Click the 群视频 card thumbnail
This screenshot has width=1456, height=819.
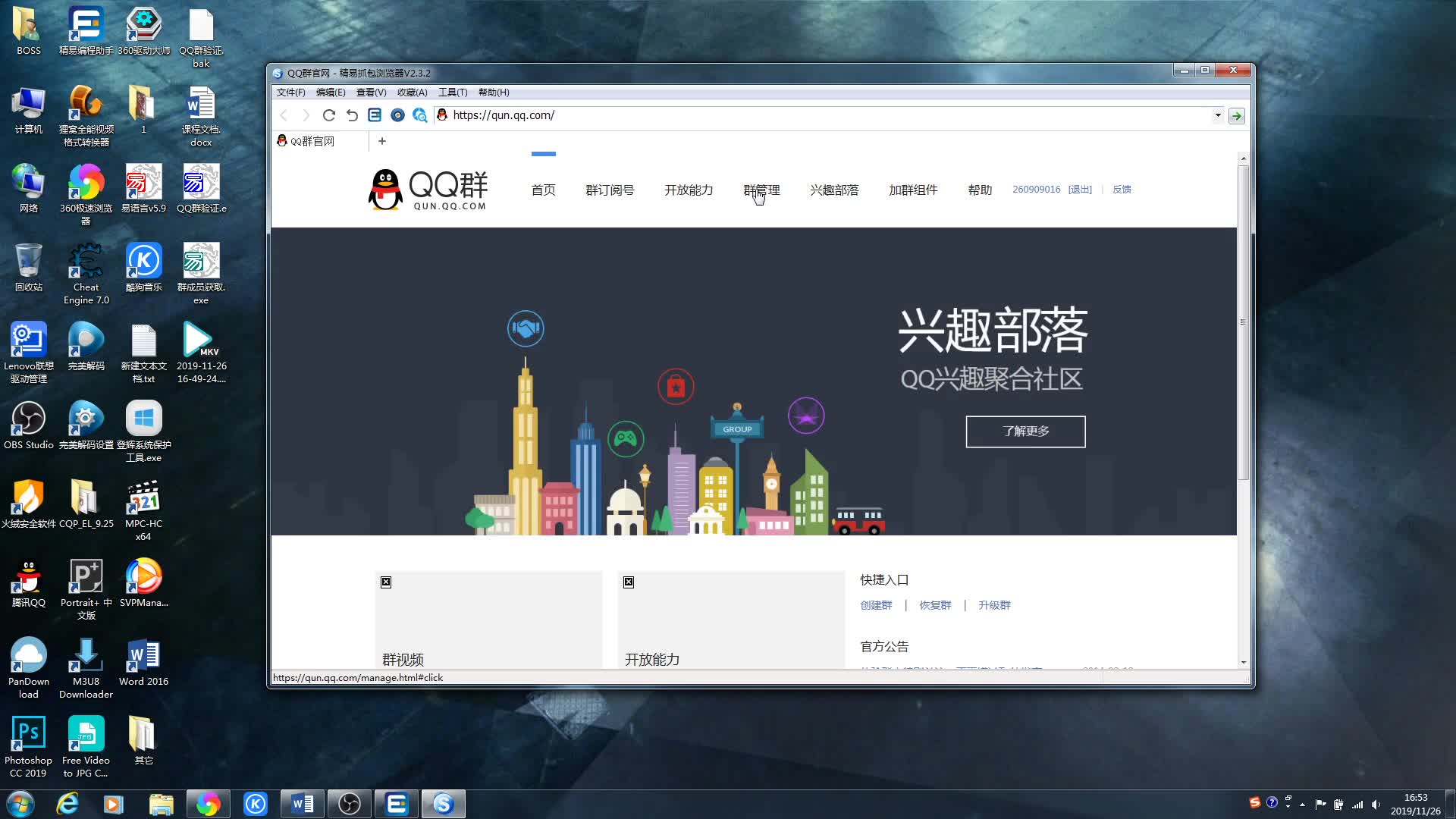[x=488, y=620]
